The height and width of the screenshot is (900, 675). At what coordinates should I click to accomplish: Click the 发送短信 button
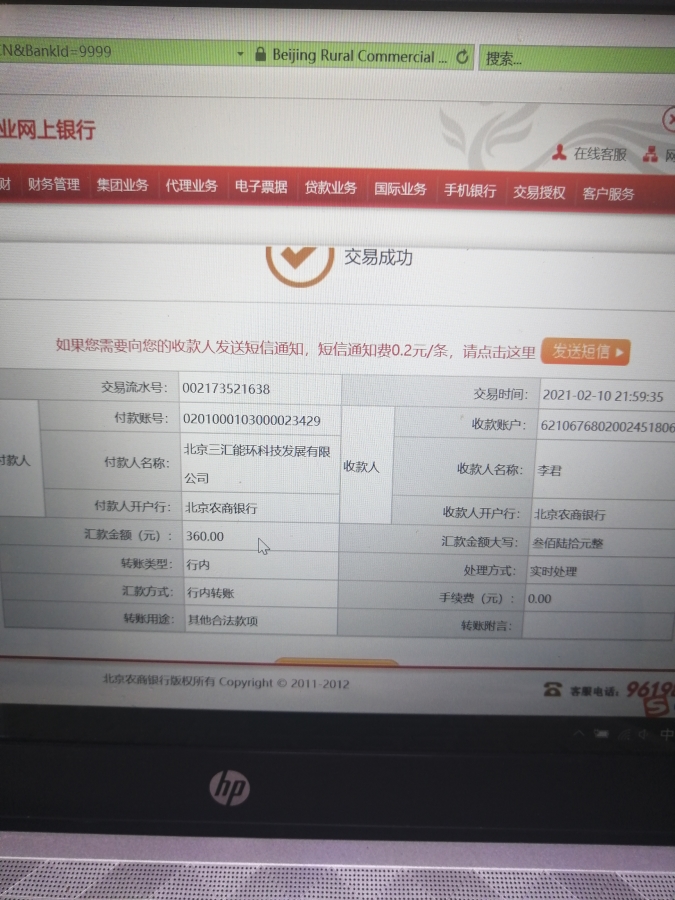click(585, 351)
